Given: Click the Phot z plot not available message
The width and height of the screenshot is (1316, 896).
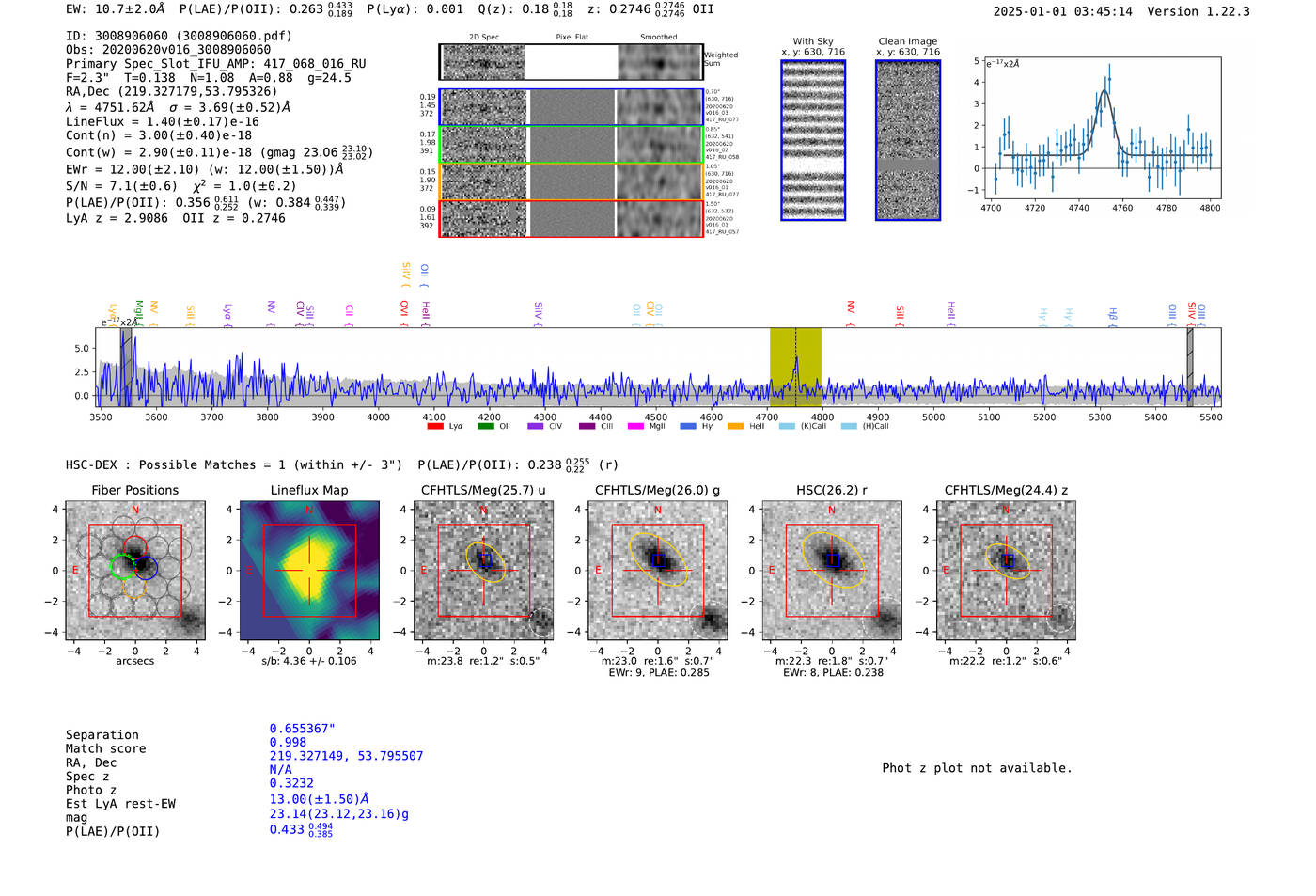Looking at the screenshot, I should tap(977, 768).
